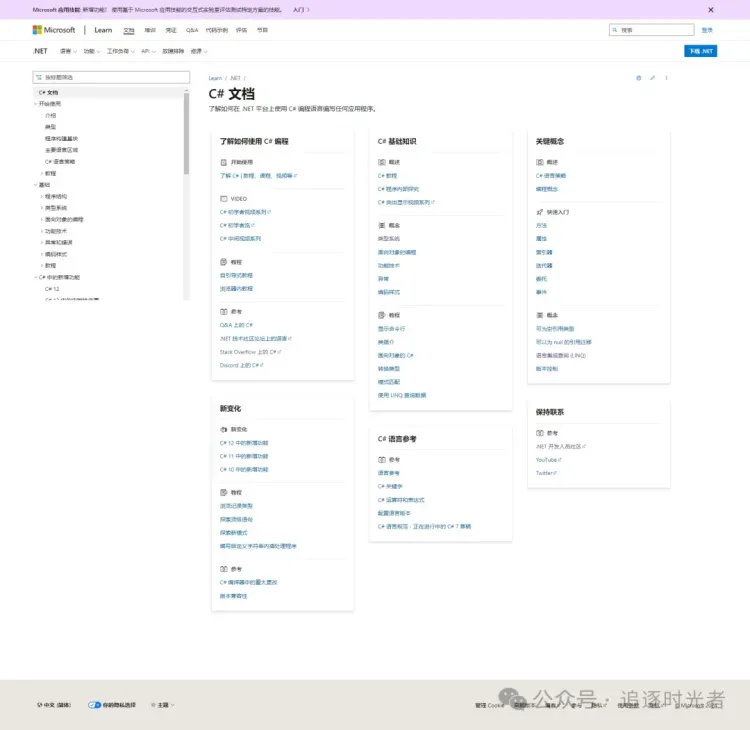The image size is (750, 730).
Task: Expand the 类型系统 sidebar node
Action: tap(42, 208)
